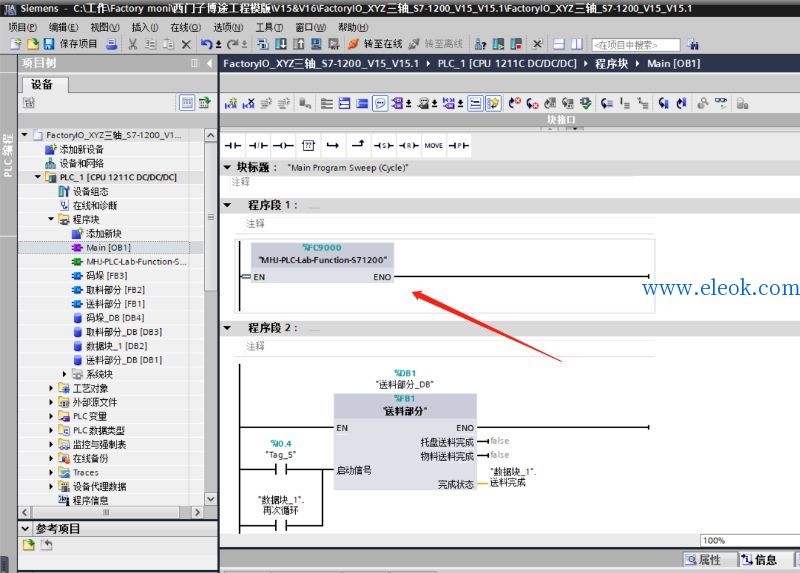Go online with 转至在线 button

point(376,44)
